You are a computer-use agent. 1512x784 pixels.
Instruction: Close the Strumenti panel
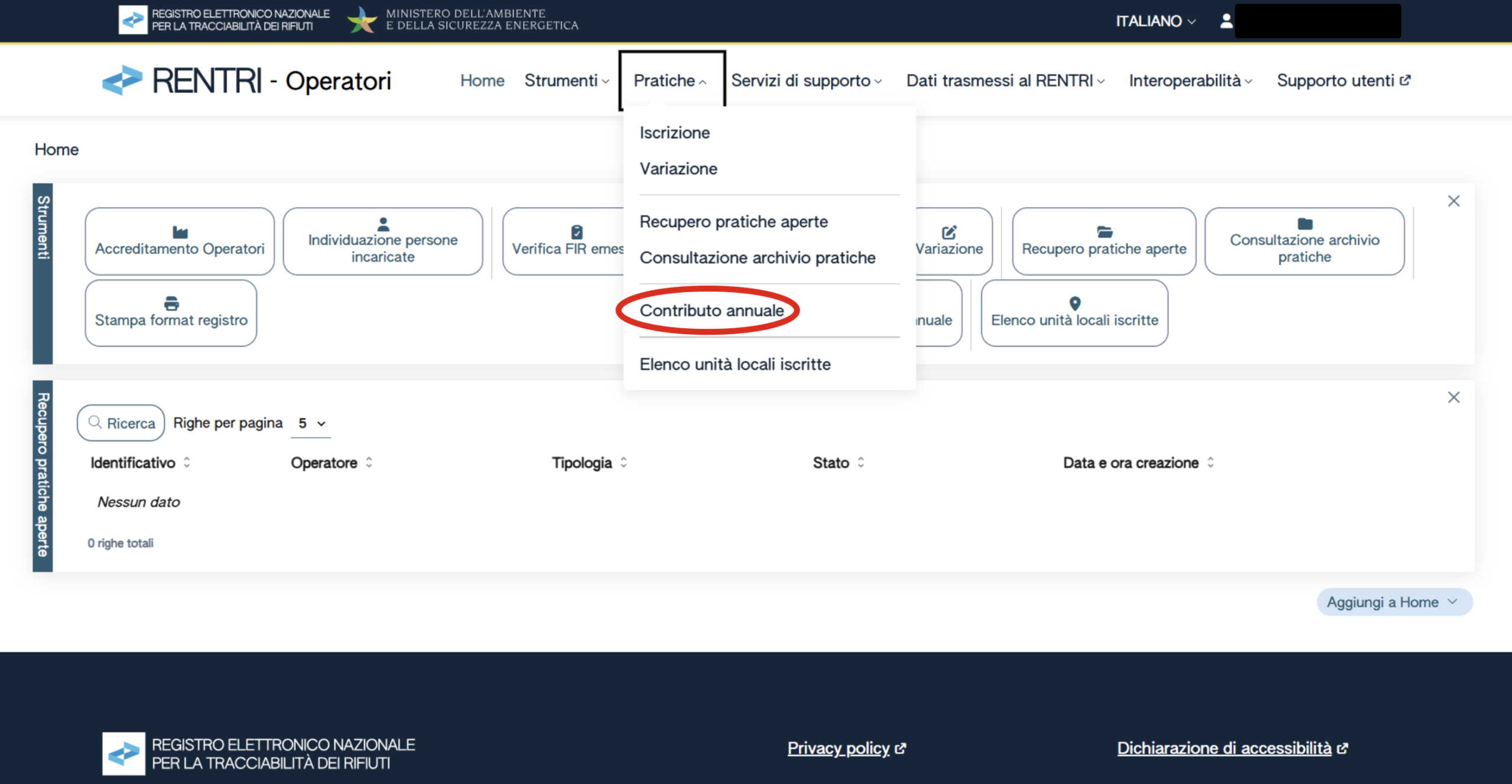point(1454,201)
